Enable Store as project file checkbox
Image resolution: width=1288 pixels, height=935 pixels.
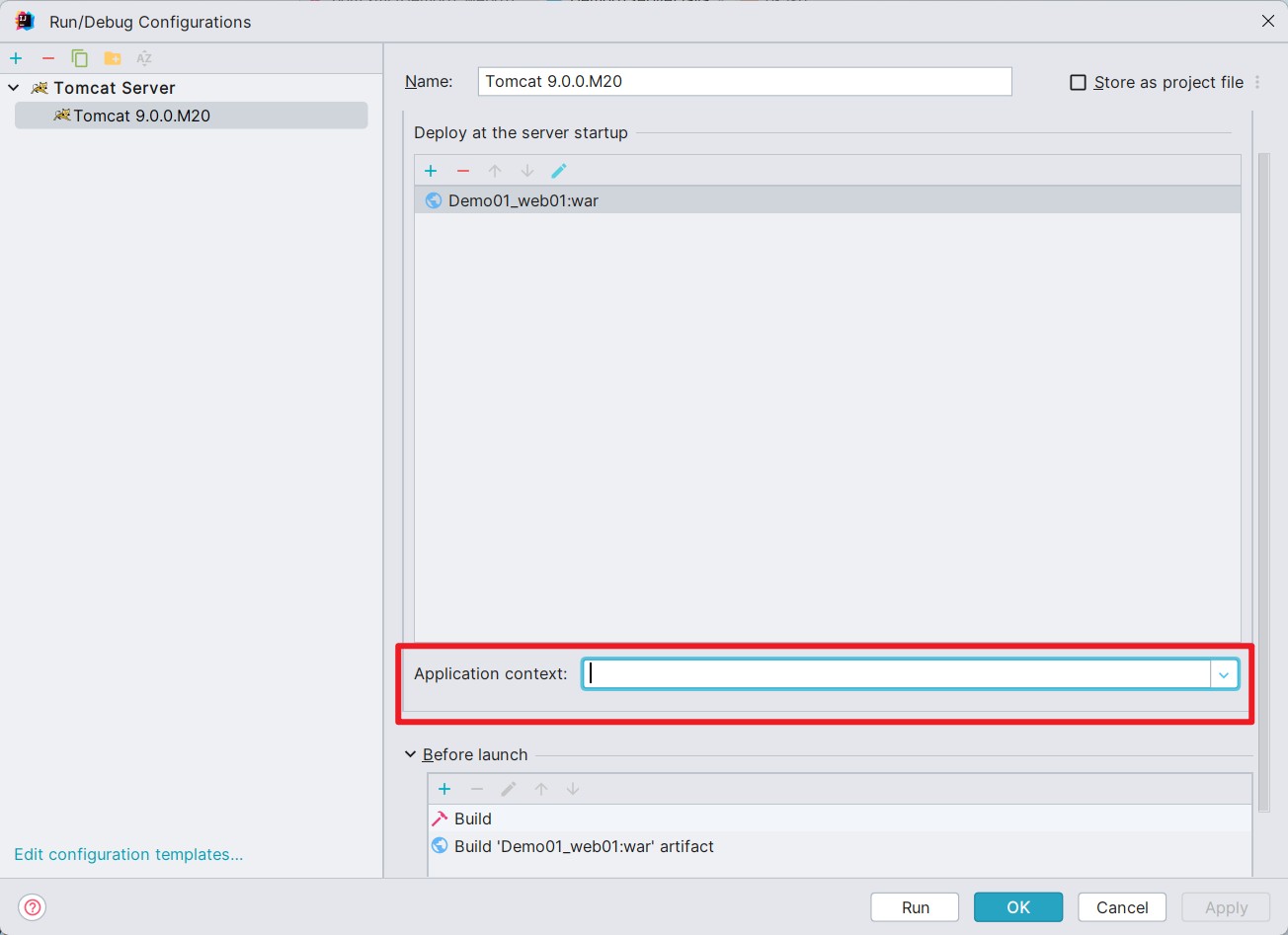1079,83
